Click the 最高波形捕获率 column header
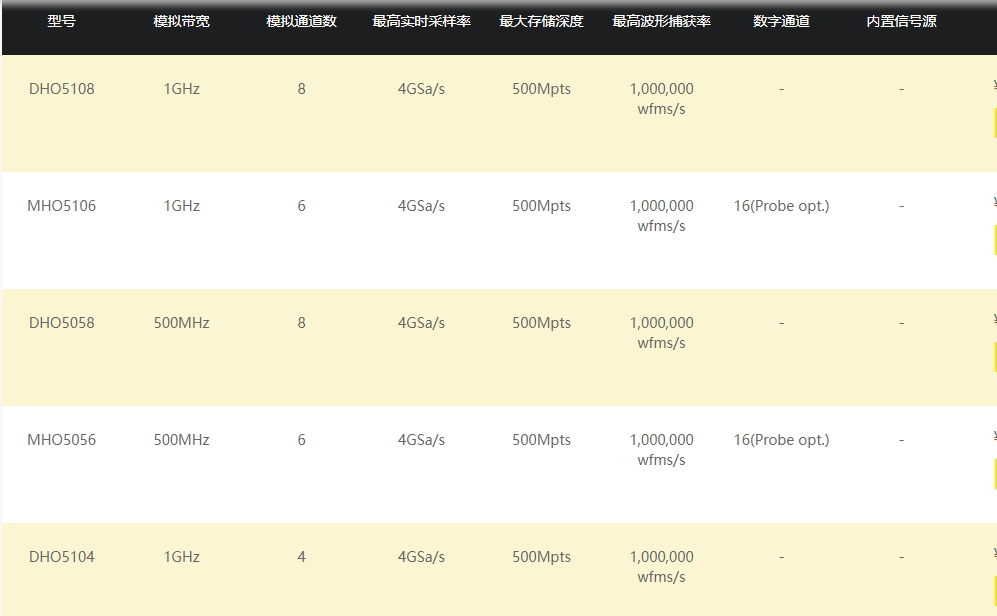This screenshot has height=616, width=997. click(x=661, y=21)
